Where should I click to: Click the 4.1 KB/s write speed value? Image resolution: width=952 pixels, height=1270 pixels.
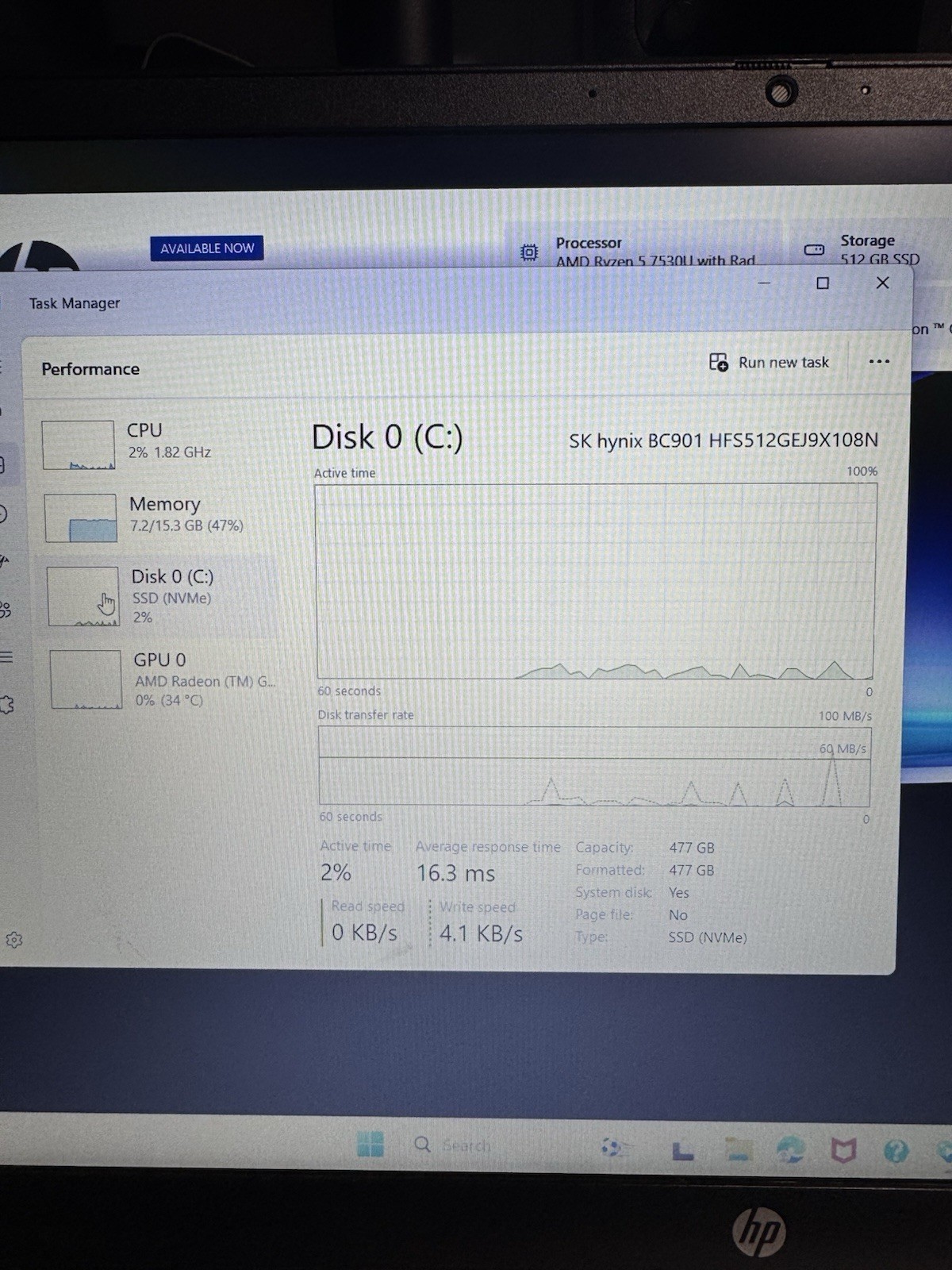(x=481, y=933)
